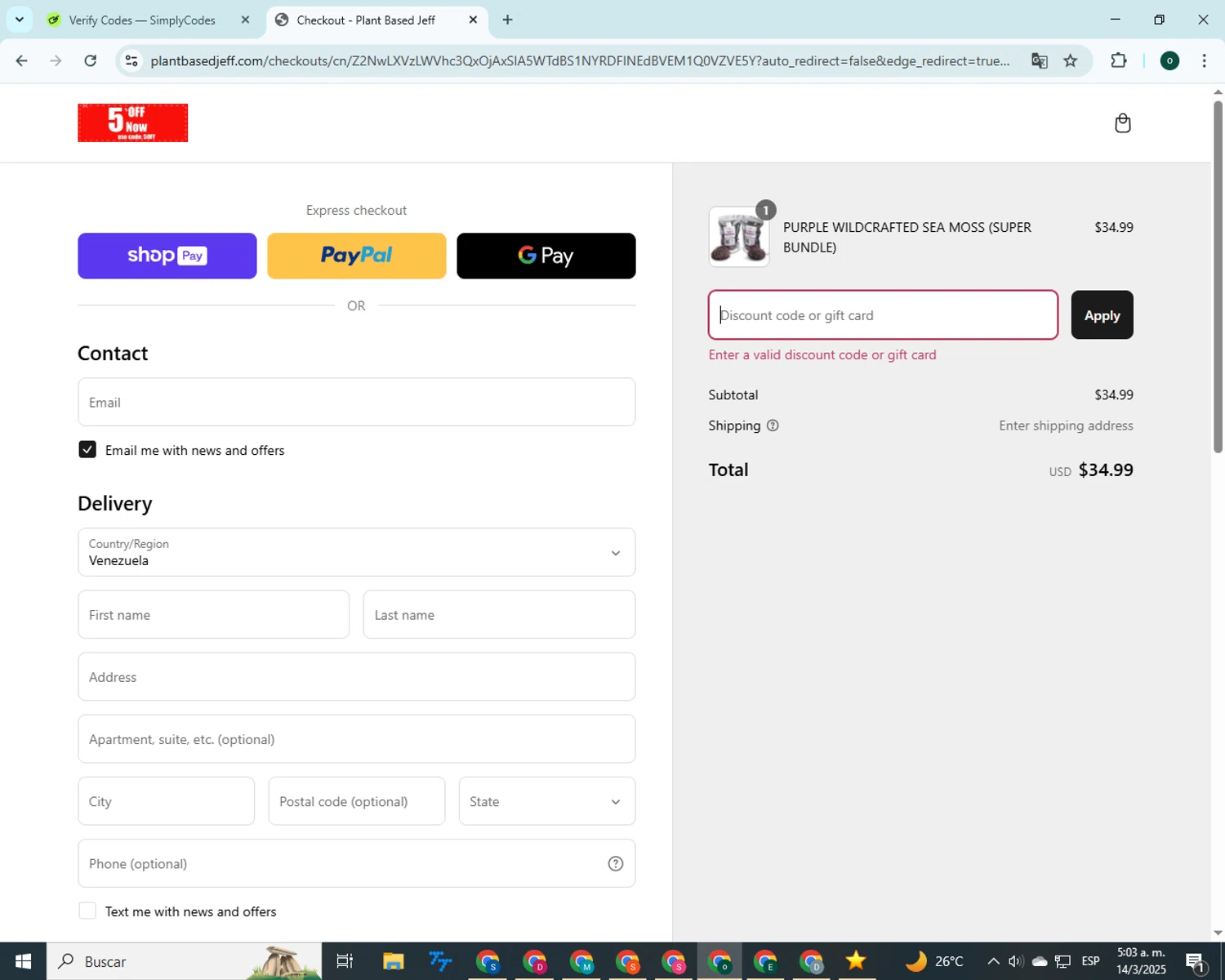Click the Last name field
The height and width of the screenshot is (980, 1225).
point(499,615)
